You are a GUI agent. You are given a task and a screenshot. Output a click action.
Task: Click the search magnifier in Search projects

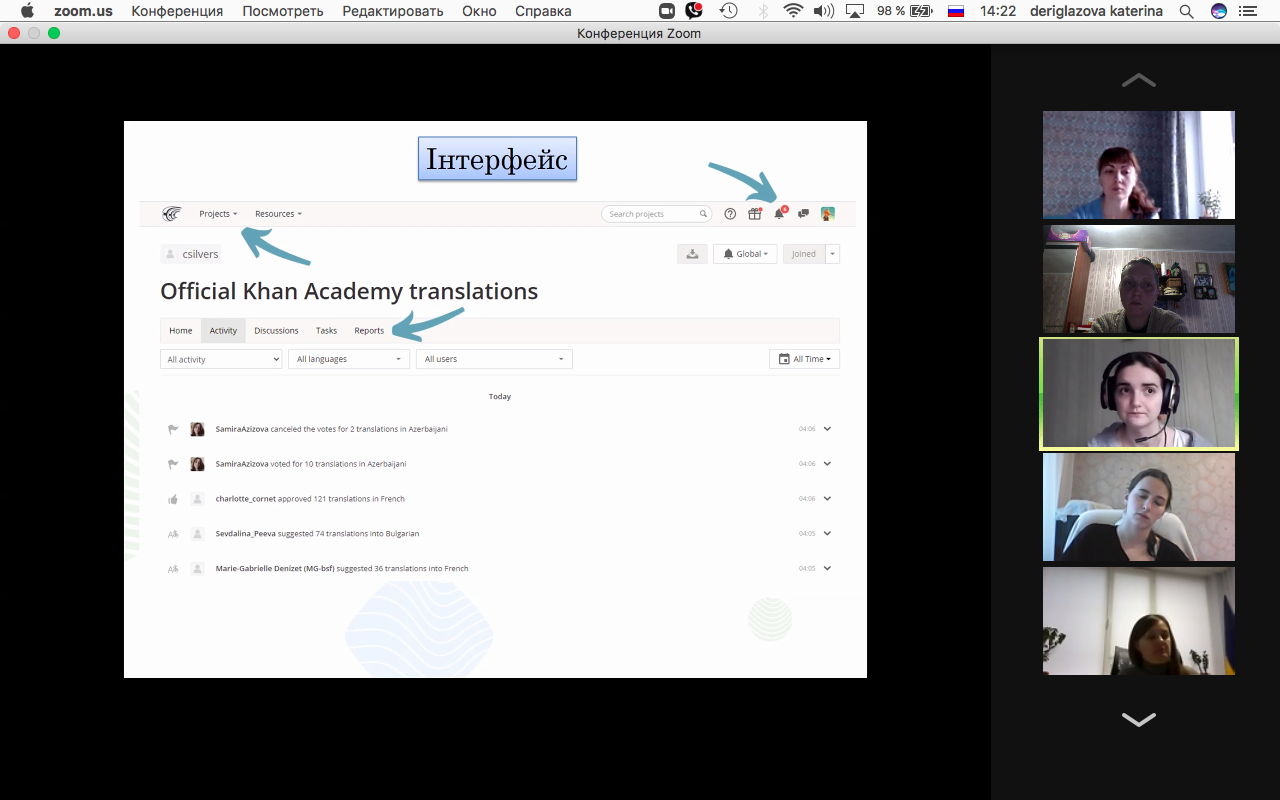703,214
